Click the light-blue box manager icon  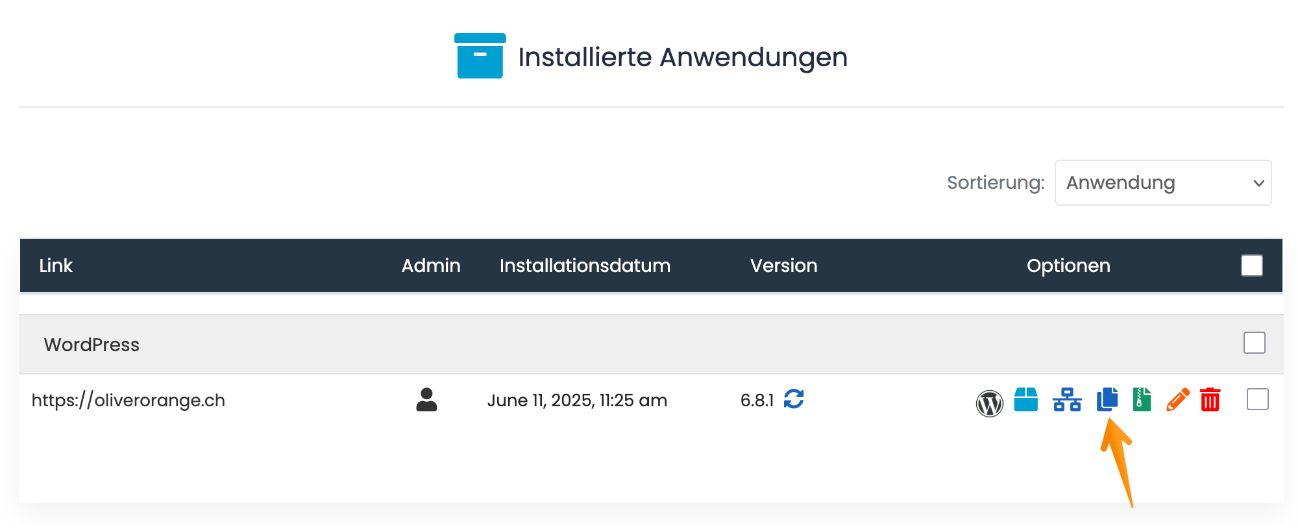point(1026,400)
